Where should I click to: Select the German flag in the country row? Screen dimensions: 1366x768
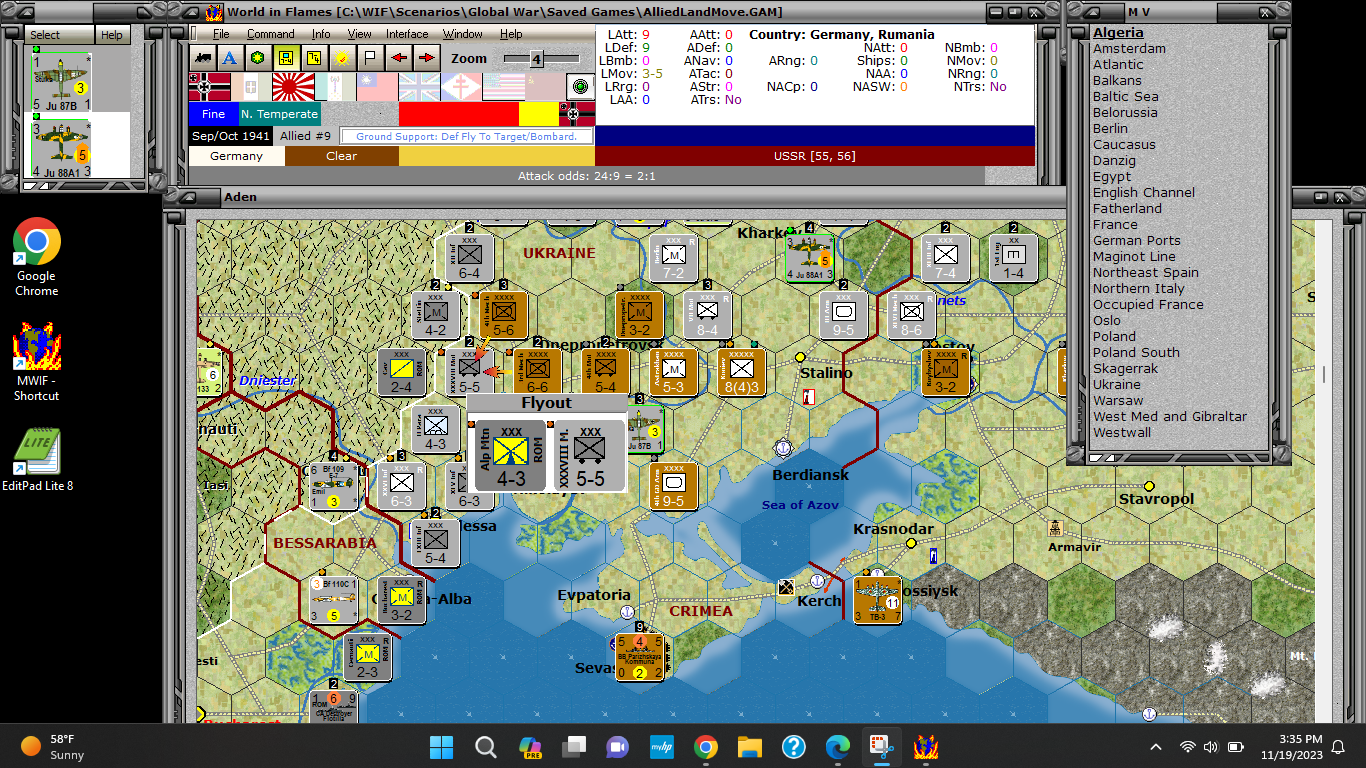209,87
